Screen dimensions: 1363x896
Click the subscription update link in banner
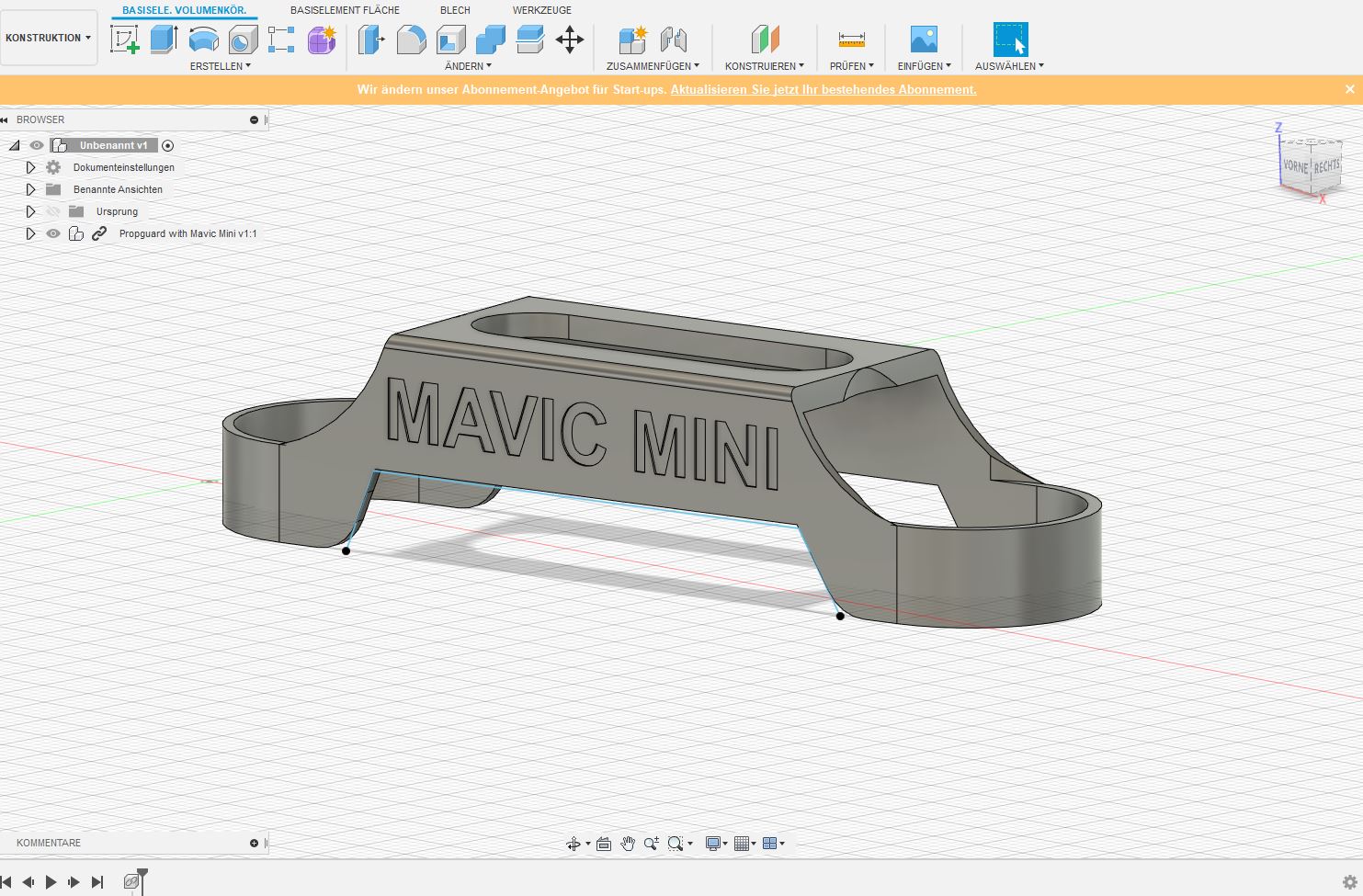[823, 89]
